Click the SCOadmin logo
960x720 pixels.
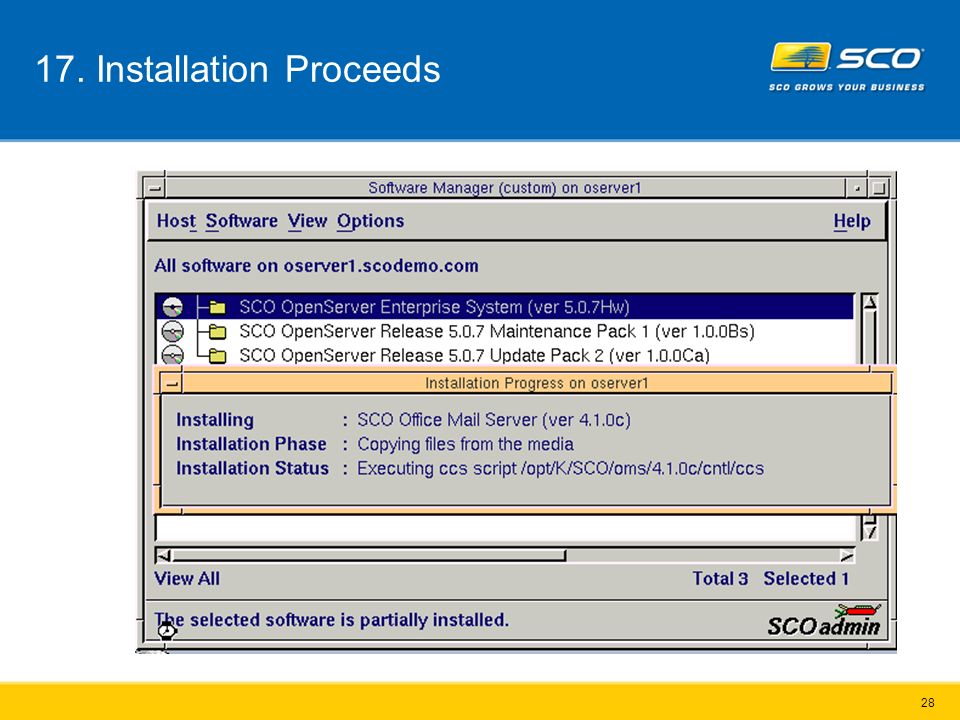pos(824,620)
